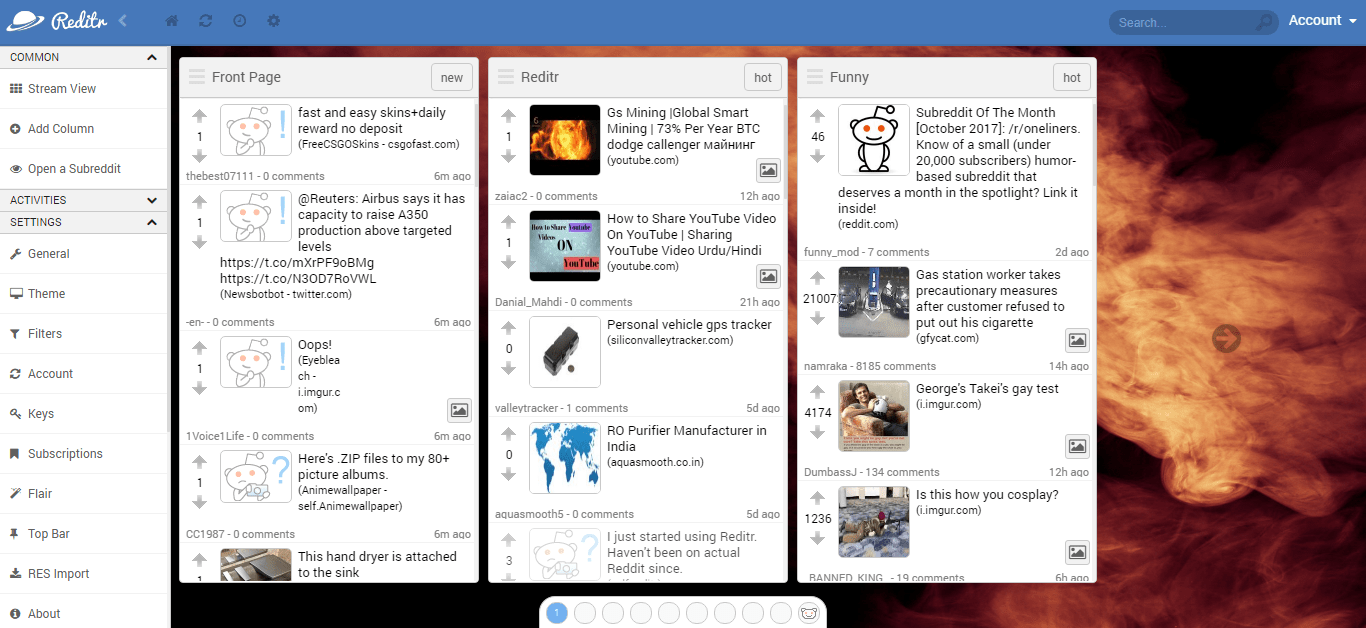Open the Account dropdown menu
The image size is (1366, 628).
[1322, 20]
